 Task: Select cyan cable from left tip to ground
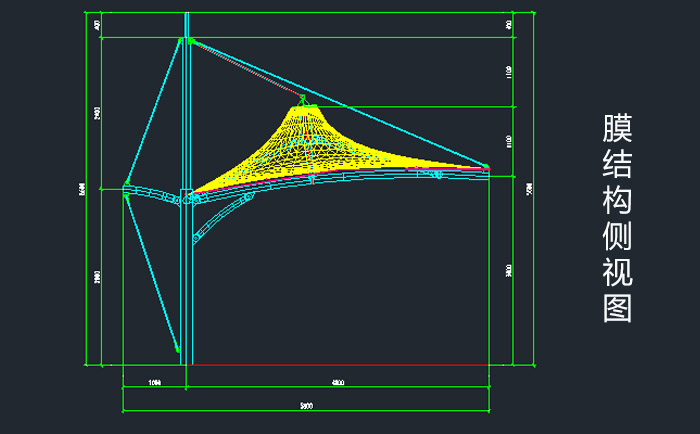(150, 268)
